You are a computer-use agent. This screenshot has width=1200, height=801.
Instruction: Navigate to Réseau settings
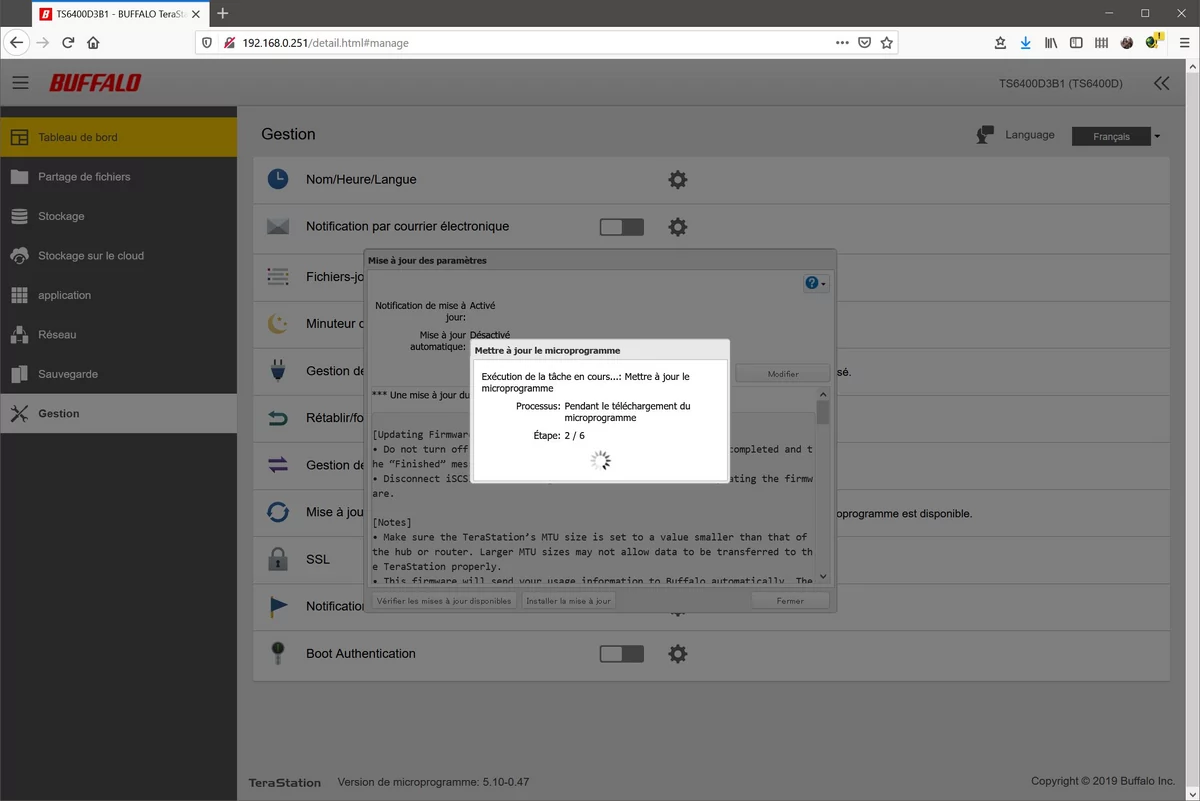(x=119, y=335)
